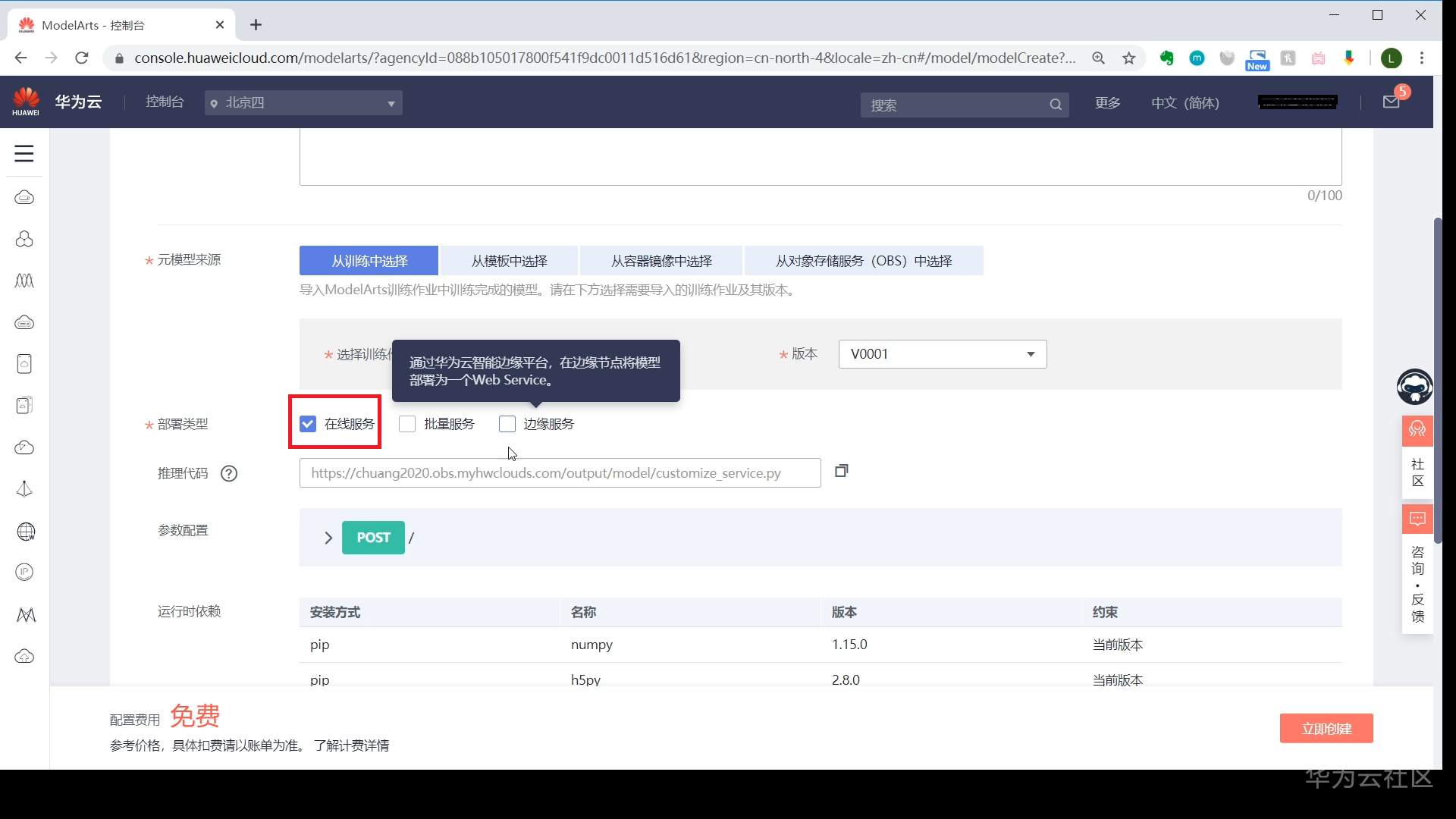
Task: Click the 咨询·反馈 feedback chat icon
Action: click(1417, 519)
